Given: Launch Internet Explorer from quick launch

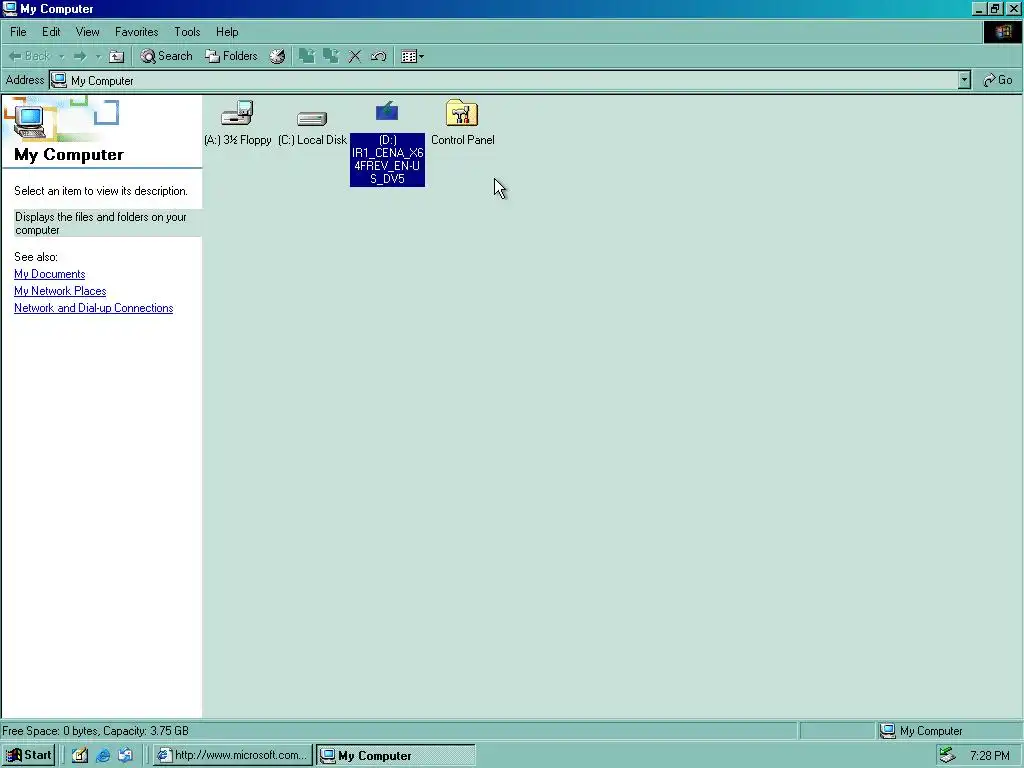Looking at the screenshot, I should (x=103, y=755).
